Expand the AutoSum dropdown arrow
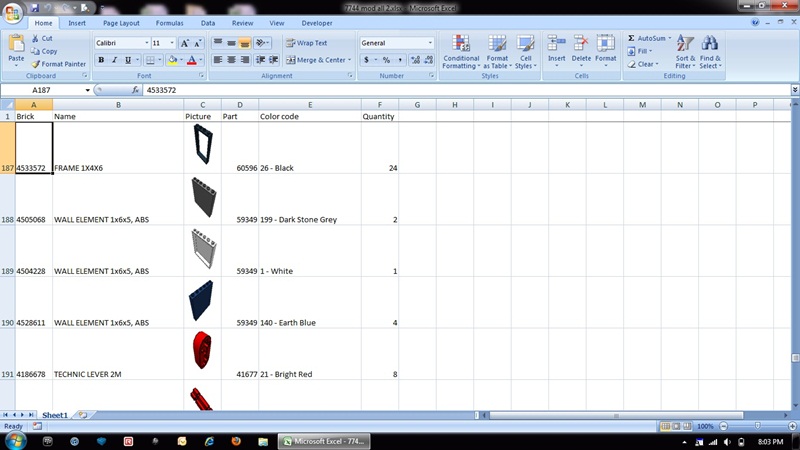 click(x=669, y=38)
